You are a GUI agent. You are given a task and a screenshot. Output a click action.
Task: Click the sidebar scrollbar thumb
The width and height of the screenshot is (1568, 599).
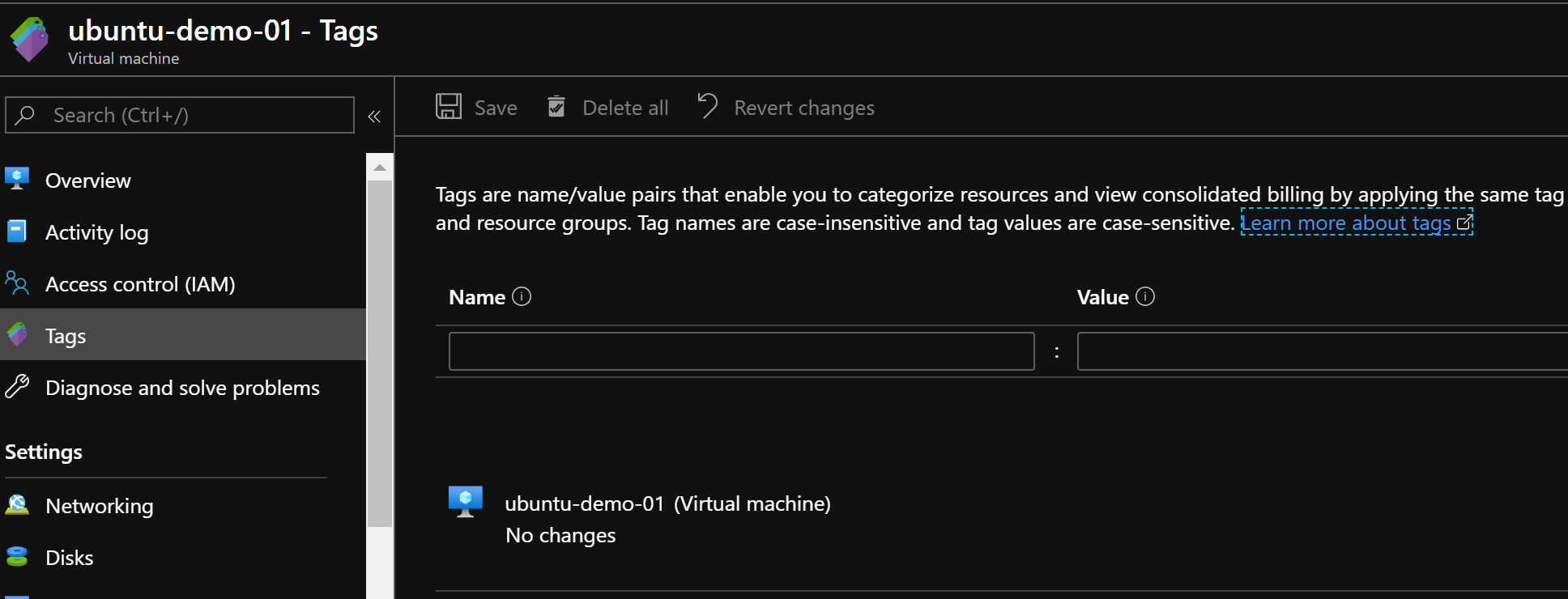[379, 354]
